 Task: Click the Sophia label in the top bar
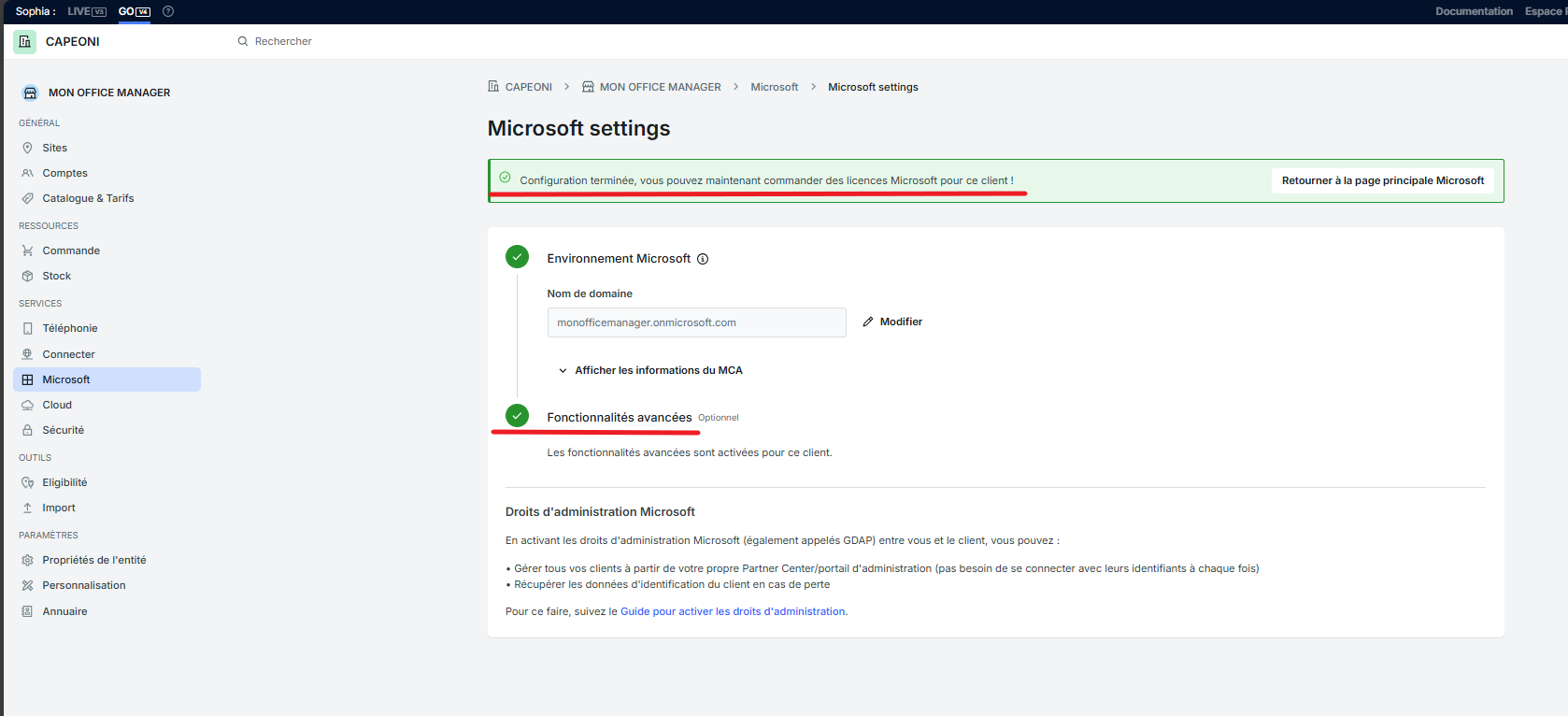pyautogui.click(x=36, y=11)
